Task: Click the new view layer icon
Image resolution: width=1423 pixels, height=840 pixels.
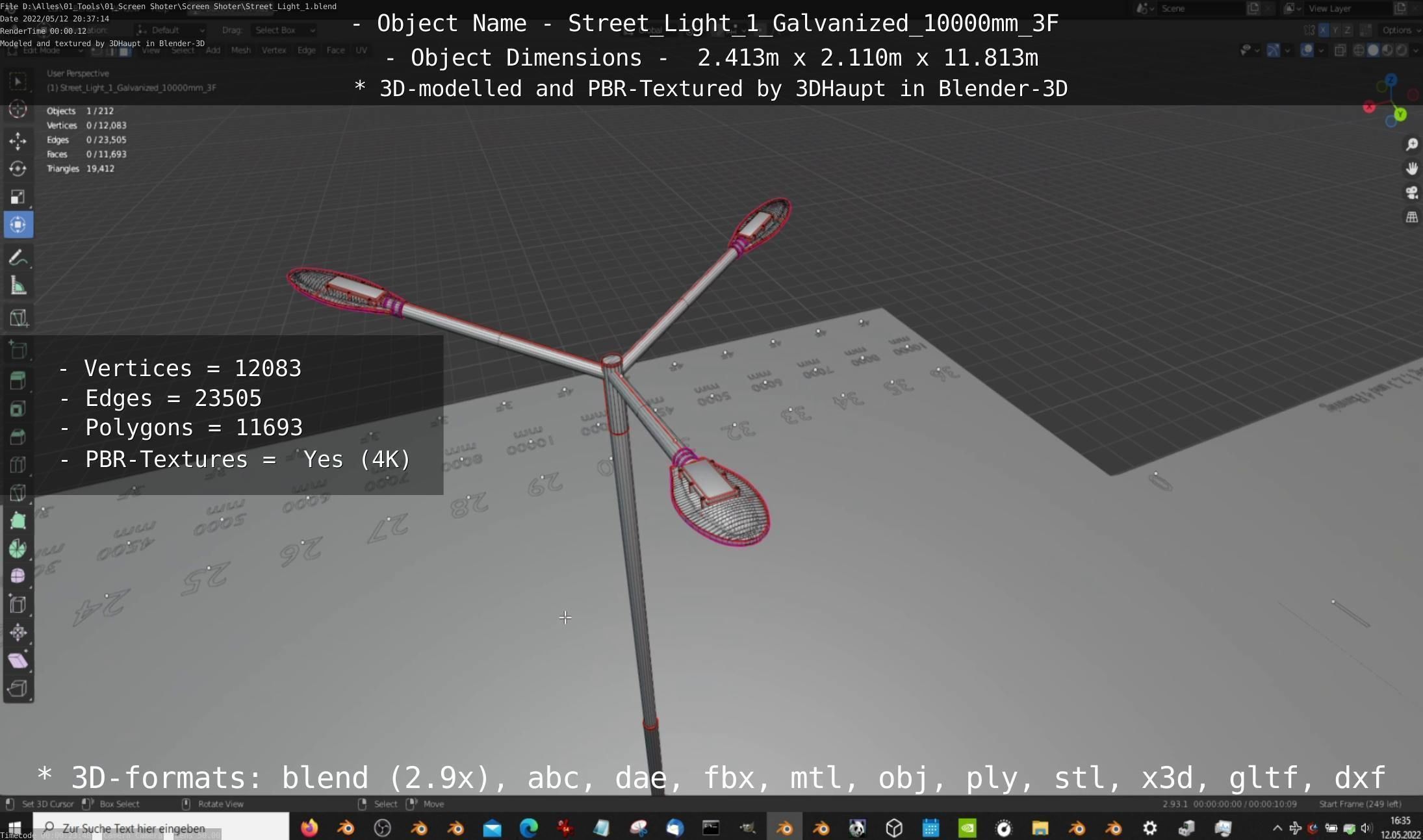Action: [1400, 8]
